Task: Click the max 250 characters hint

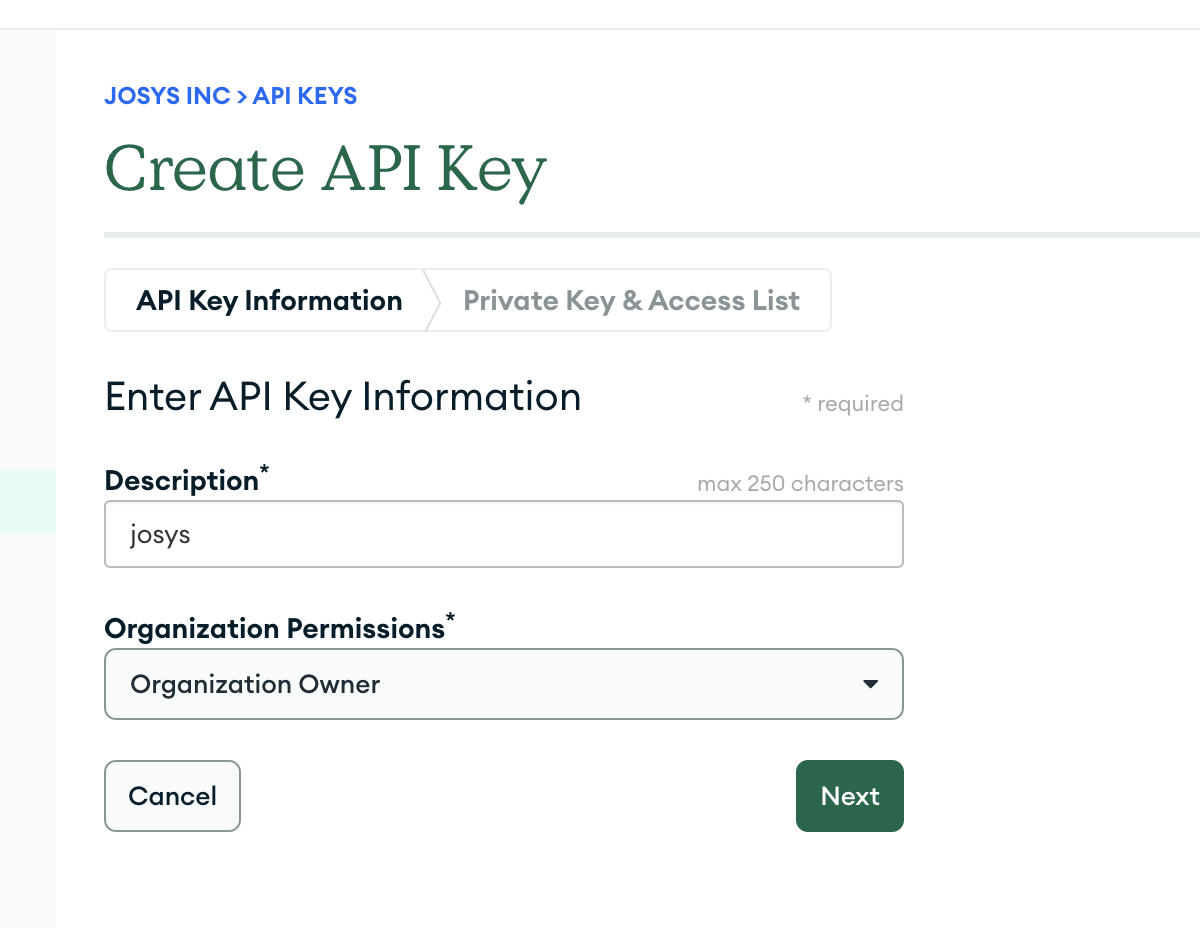Action: pos(800,484)
